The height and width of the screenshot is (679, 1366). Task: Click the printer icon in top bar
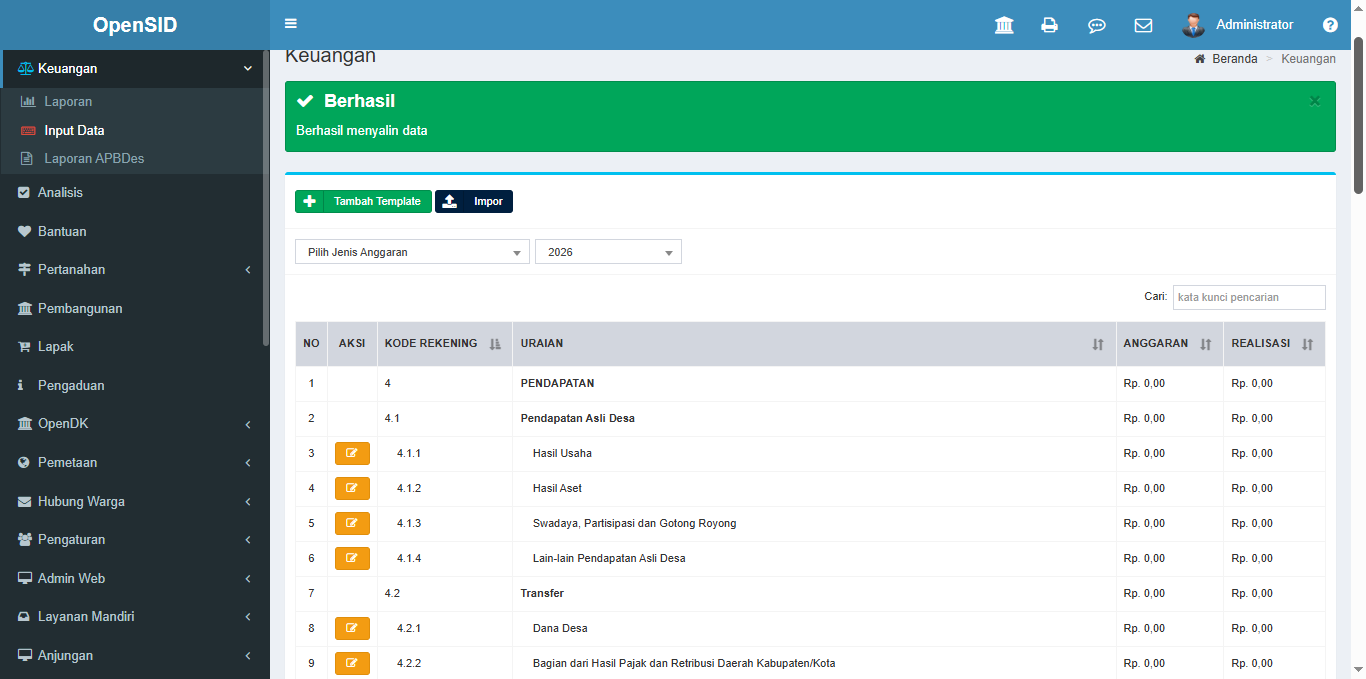pyautogui.click(x=1049, y=25)
